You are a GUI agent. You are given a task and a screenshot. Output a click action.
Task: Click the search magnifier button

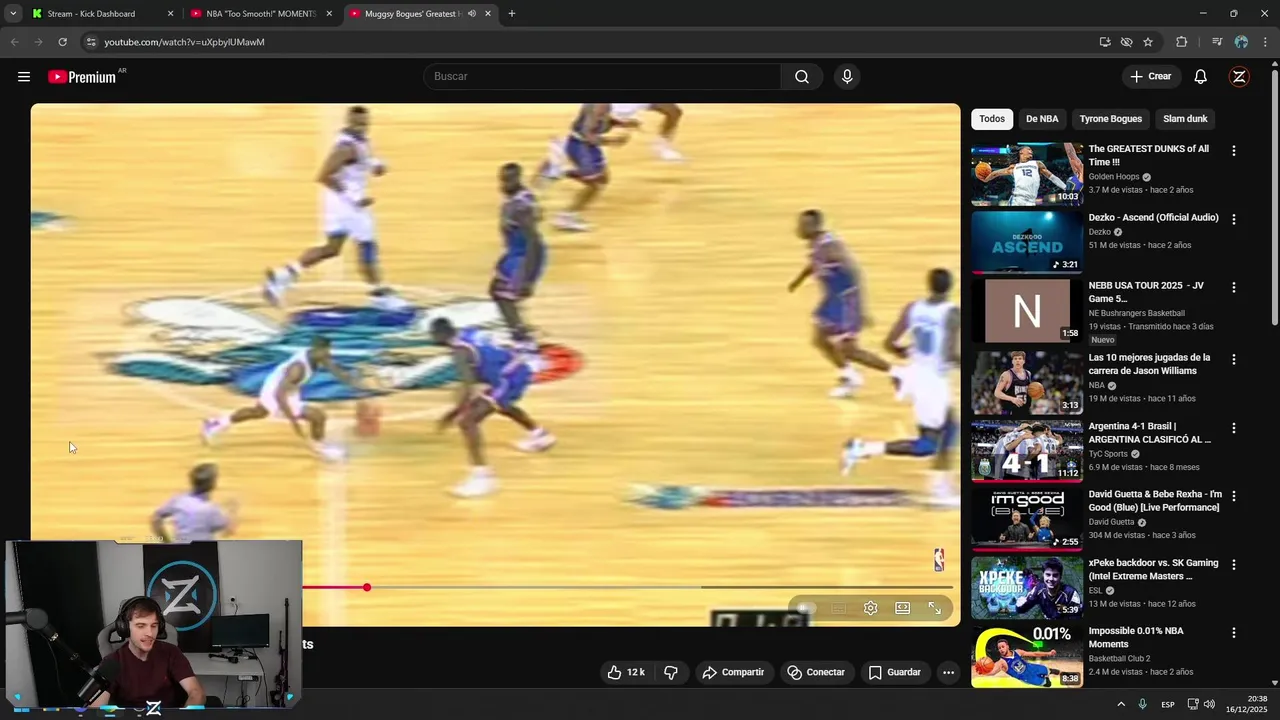(802, 77)
